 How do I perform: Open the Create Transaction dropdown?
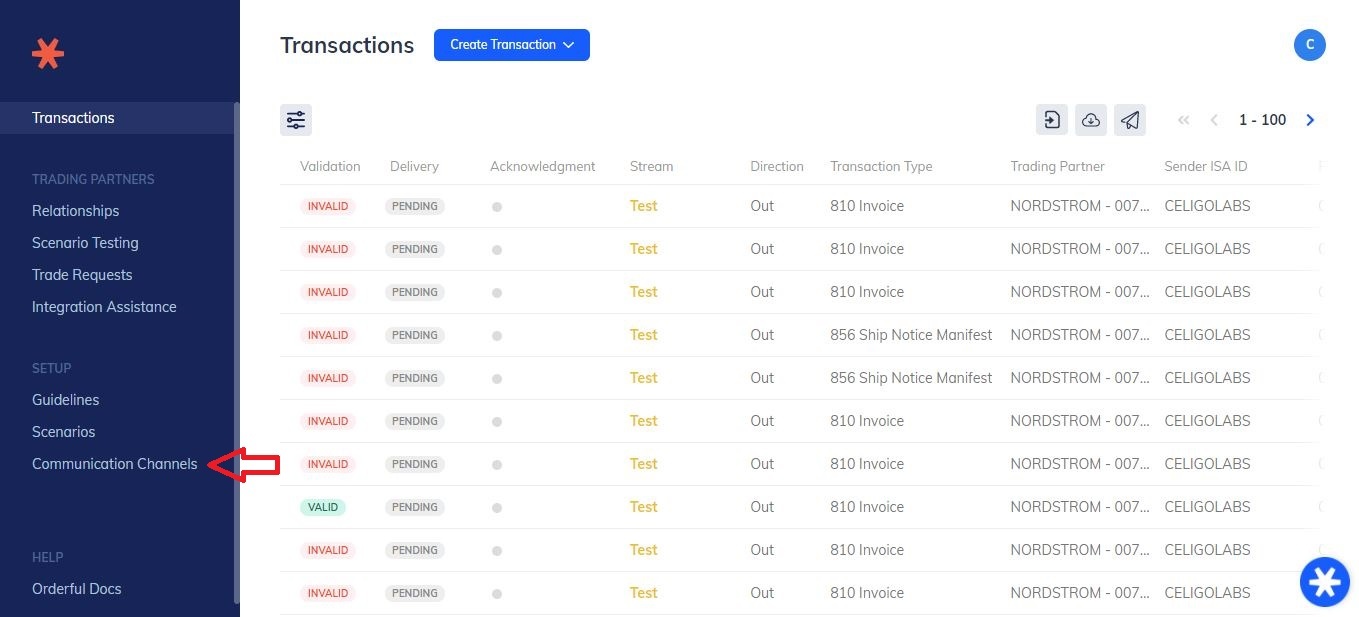tap(512, 45)
